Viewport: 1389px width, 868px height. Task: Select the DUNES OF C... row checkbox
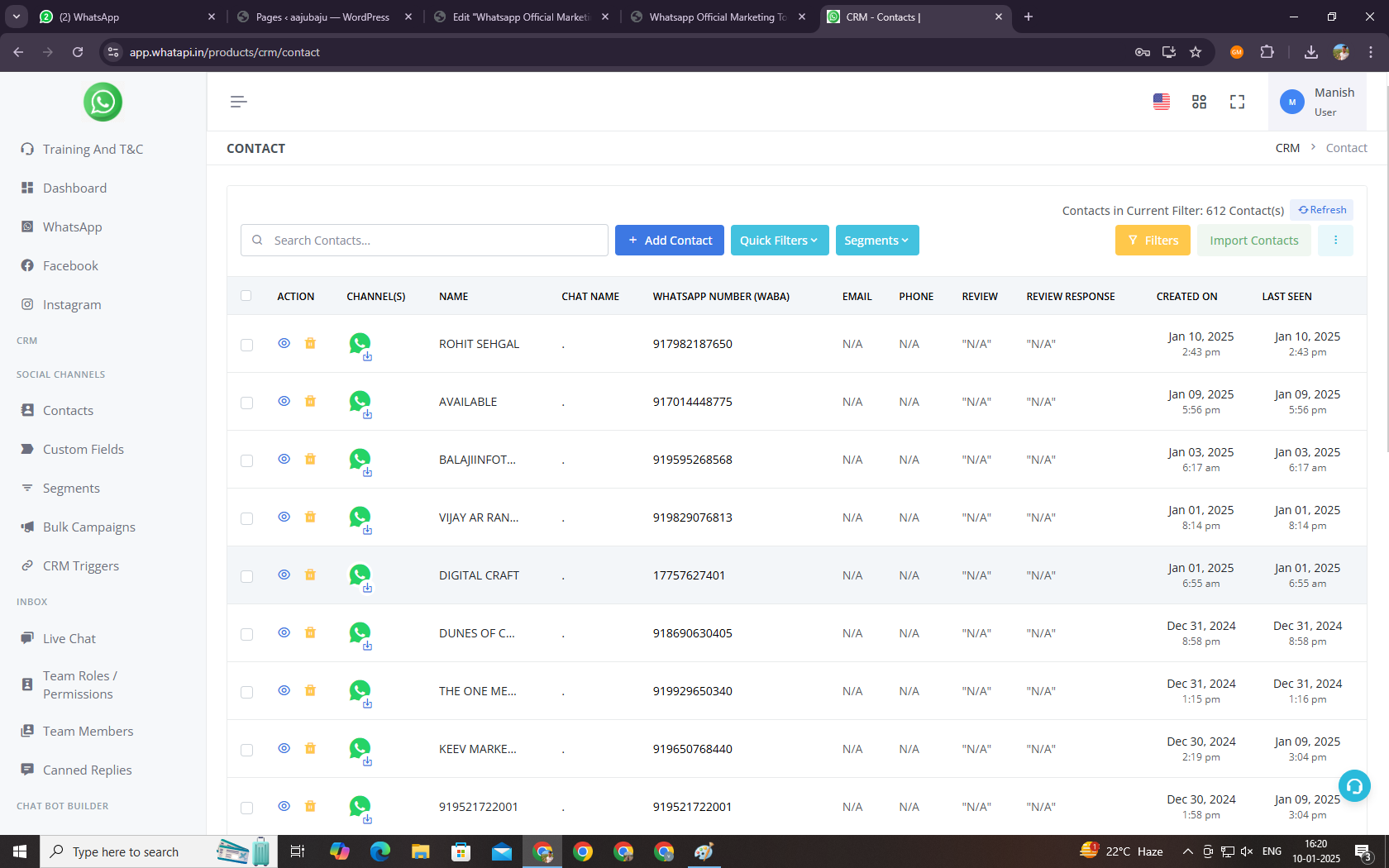246,634
